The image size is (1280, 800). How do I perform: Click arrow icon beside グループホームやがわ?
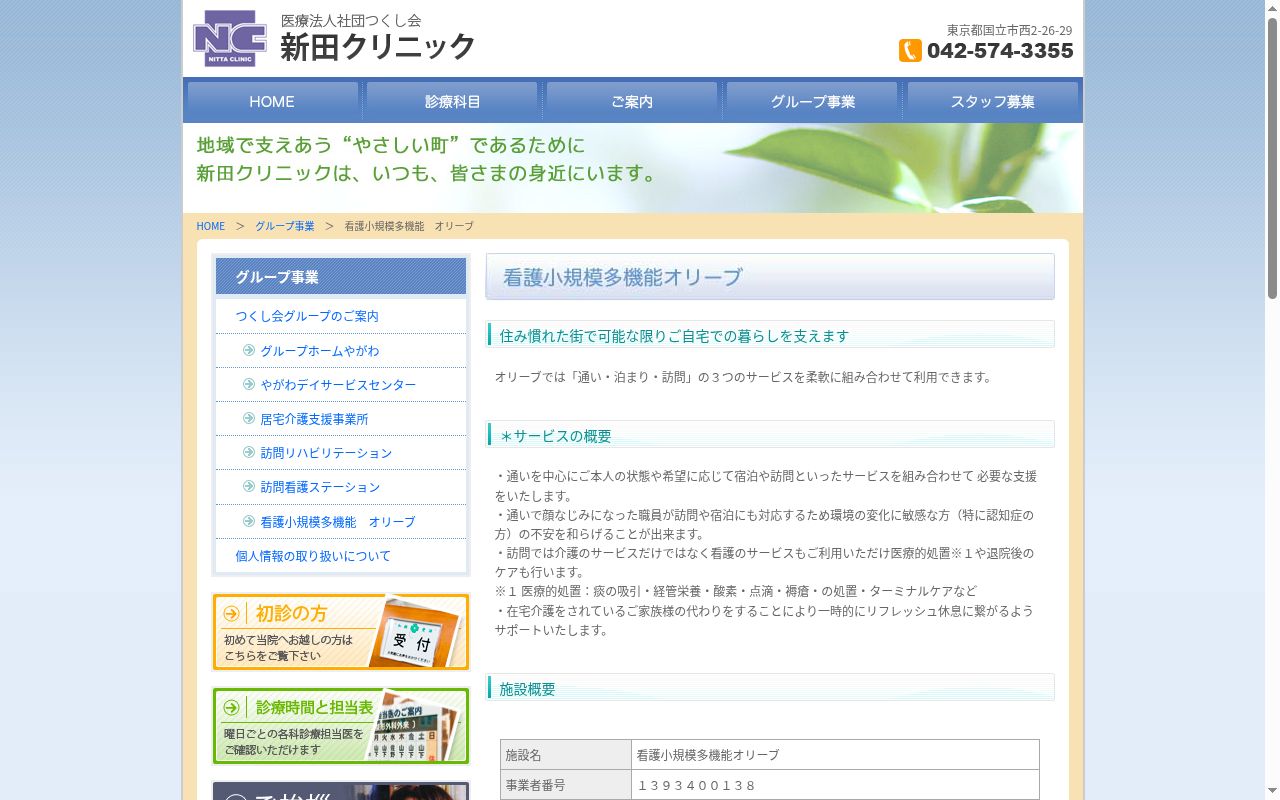tap(249, 350)
